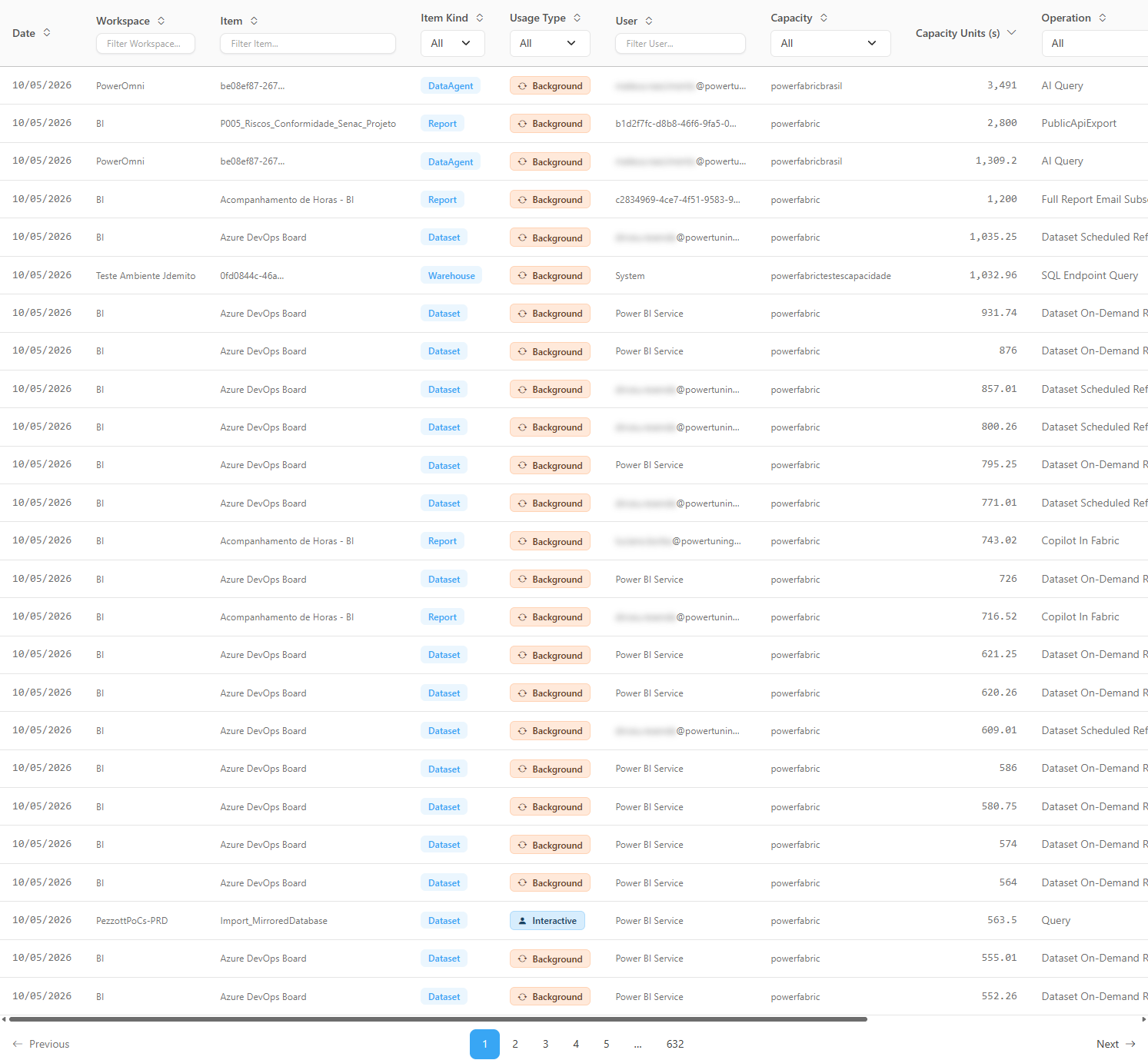The image size is (1148, 1060).
Task: Click the SQL Endpoint Query operation cell
Action: [x=1090, y=275]
